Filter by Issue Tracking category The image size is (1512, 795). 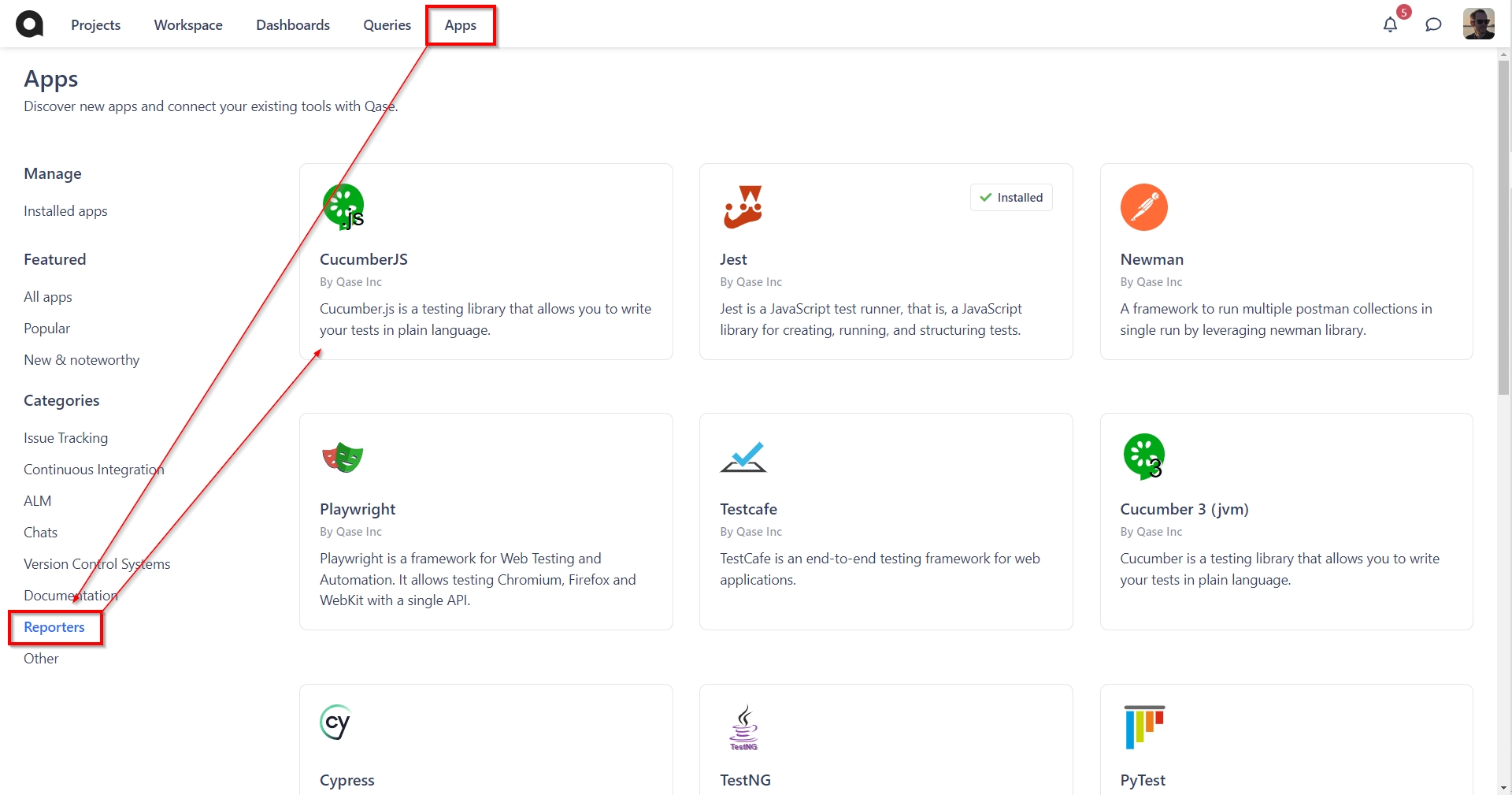coord(65,438)
